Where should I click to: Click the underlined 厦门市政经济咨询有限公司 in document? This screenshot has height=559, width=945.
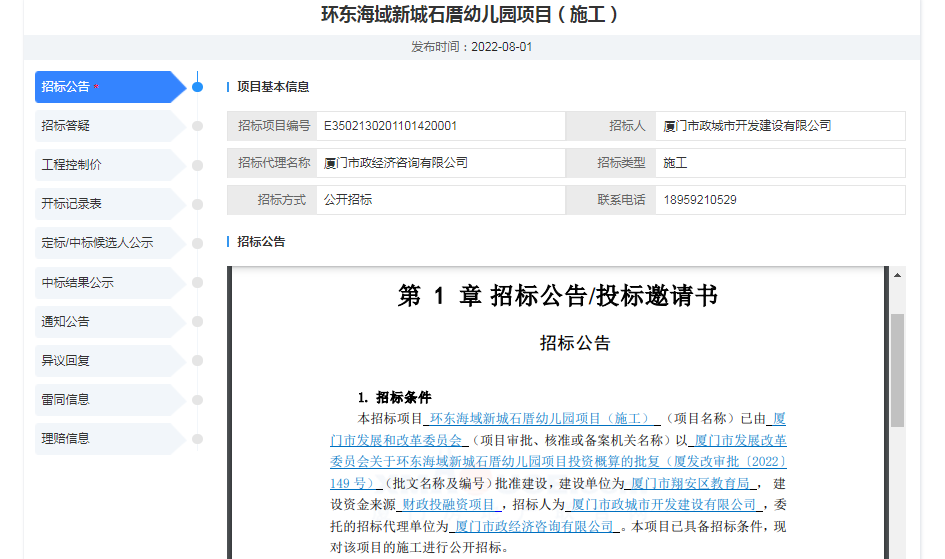coord(533,526)
